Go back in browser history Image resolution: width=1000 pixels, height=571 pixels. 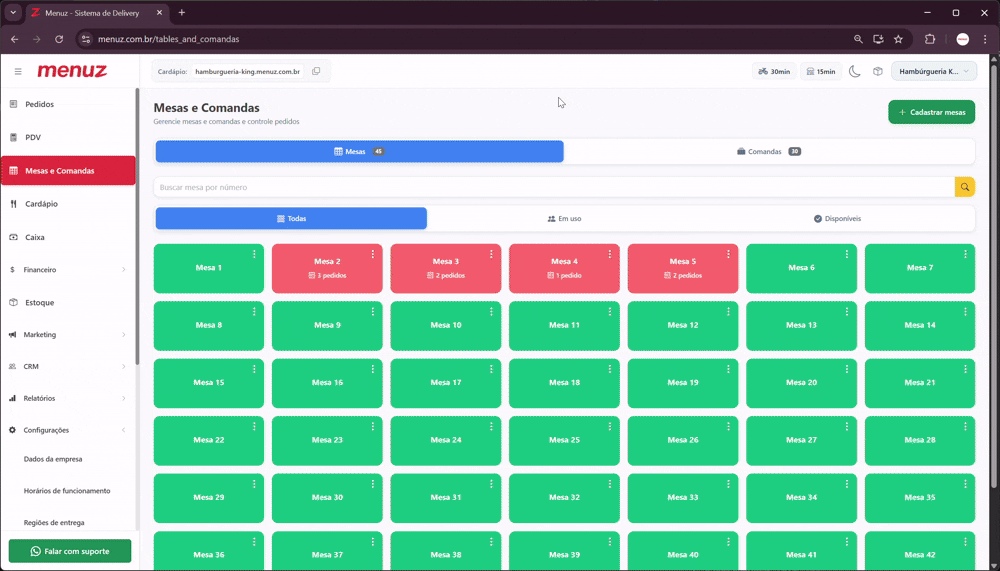click(15, 39)
